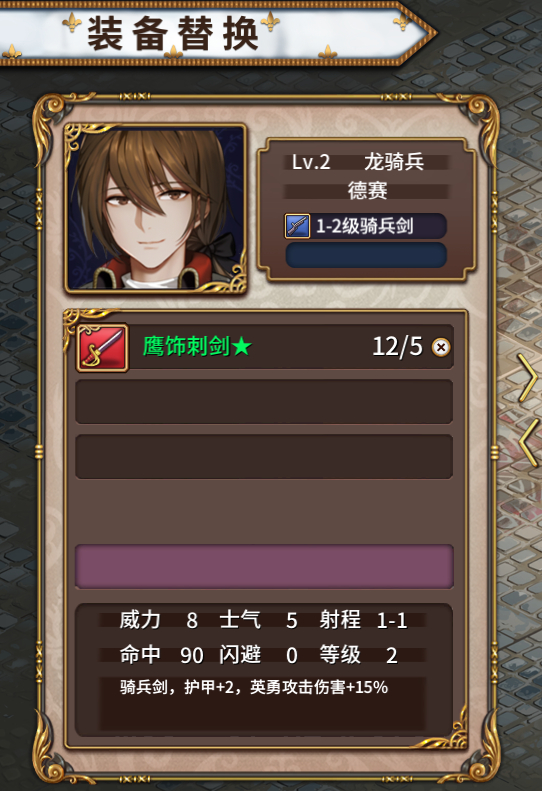Select the 1-2级骑兵剑 weapon proficiency label

tap(365, 226)
